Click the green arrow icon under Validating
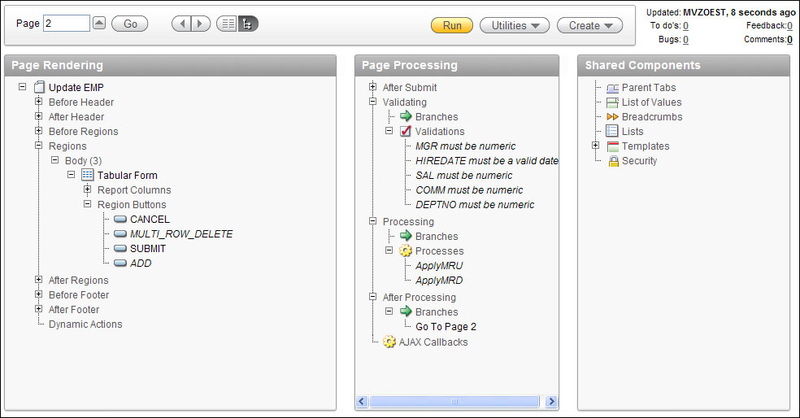The width and height of the screenshot is (800, 418). (406, 116)
